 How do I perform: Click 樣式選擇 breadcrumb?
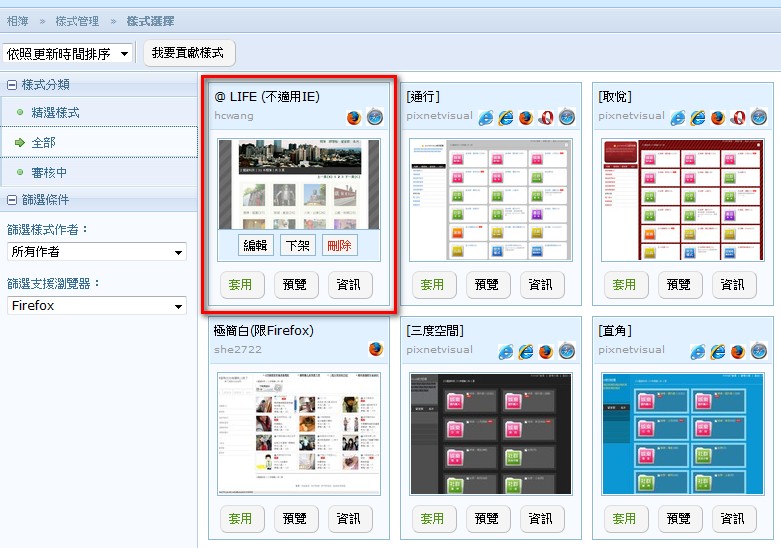tap(150, 21)
